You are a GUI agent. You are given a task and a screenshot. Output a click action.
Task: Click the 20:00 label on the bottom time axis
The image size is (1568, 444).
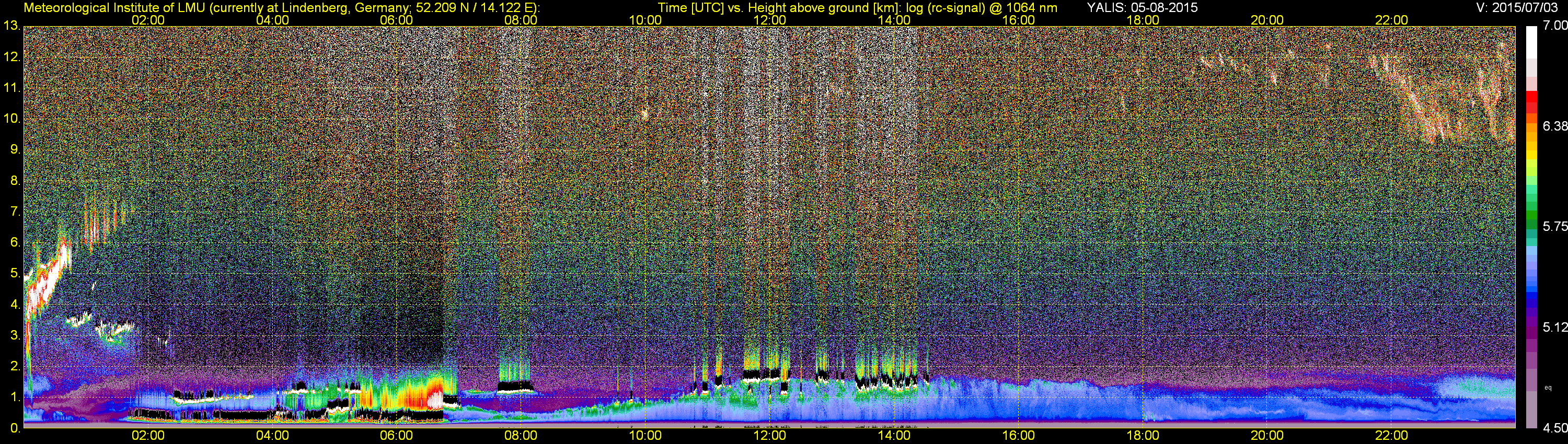[x=1267, y=436]
